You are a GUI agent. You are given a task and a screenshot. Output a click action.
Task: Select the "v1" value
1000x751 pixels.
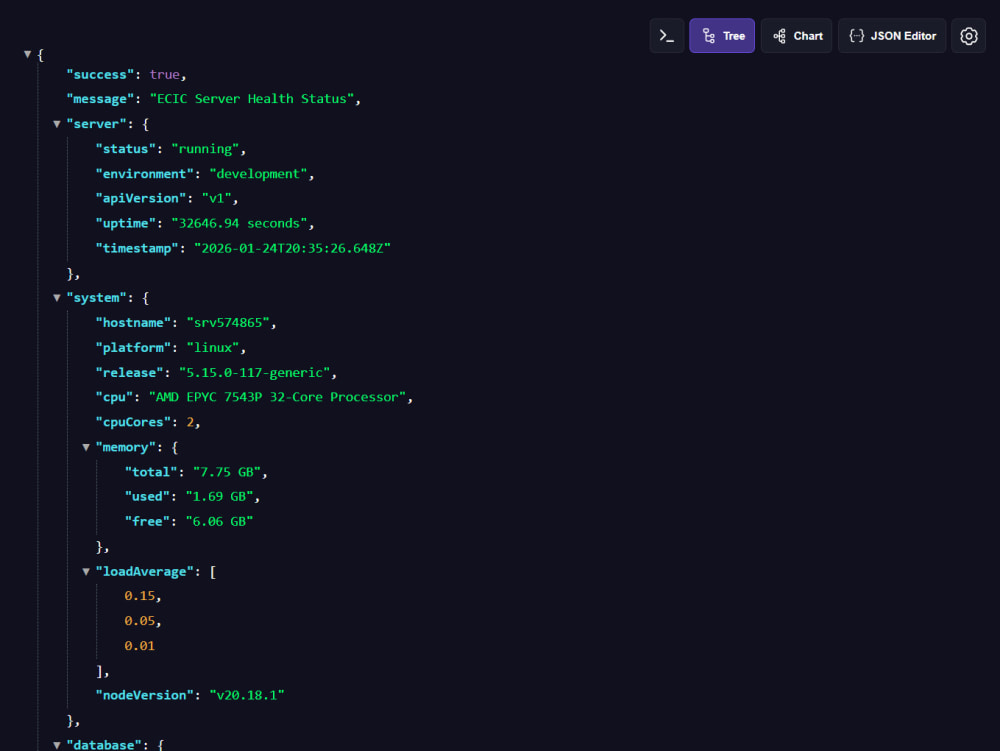click(x=217, y=198)
